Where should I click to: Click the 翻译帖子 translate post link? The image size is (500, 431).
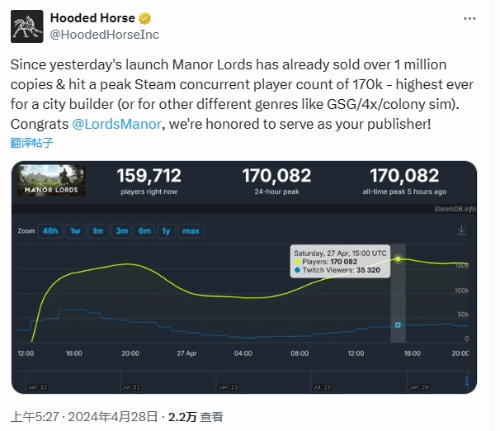32,143
